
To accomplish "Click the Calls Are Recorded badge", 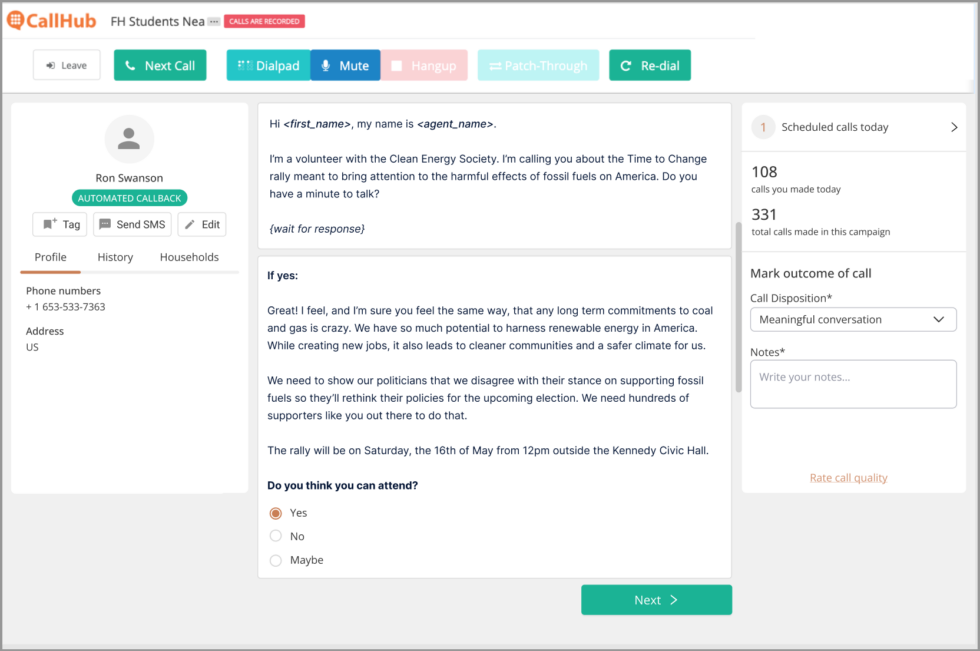I will [264, 21].
